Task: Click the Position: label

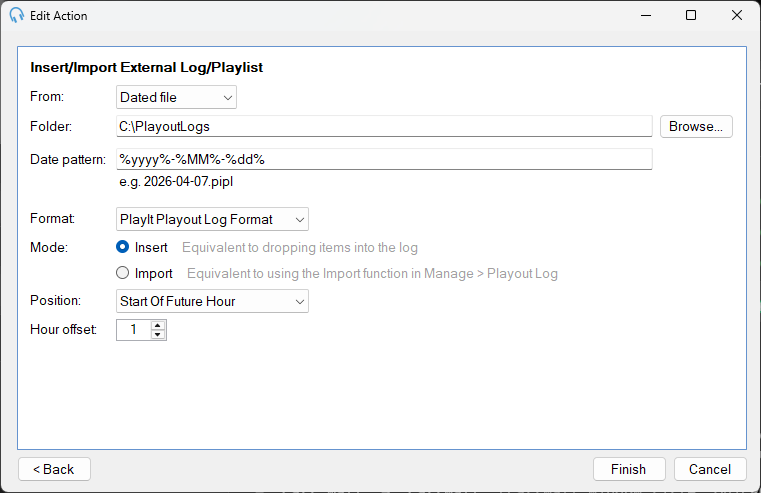Action: 55,300
